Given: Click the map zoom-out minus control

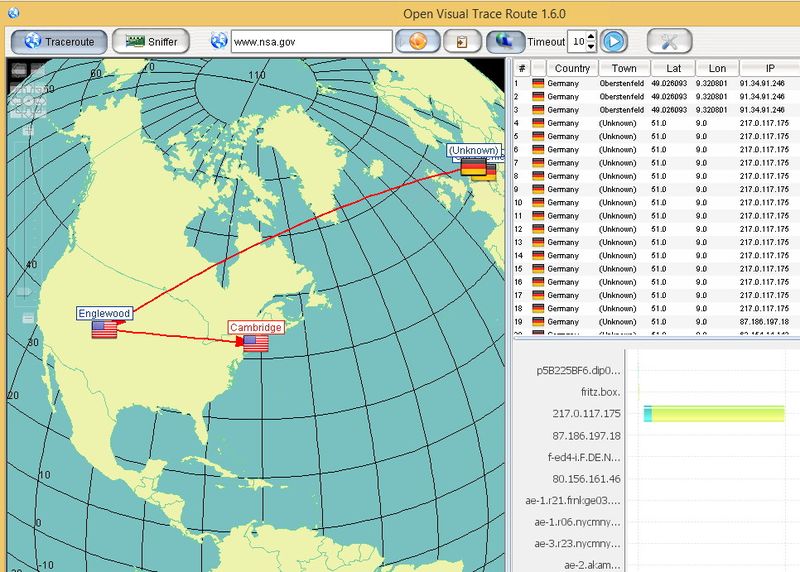Looking at the screenshot, I should coord(28,319).
